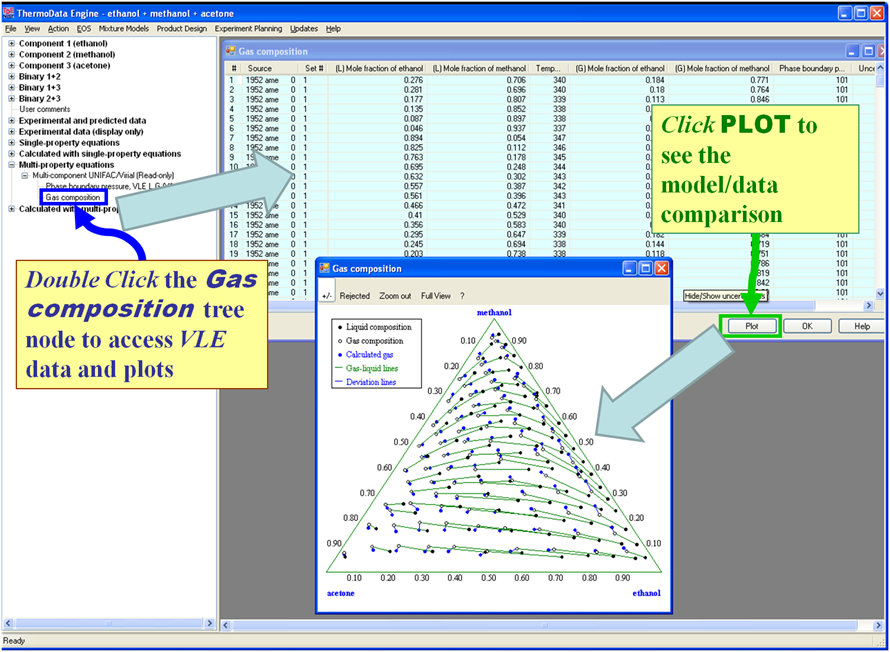The width and height of the screenshot is (890, 652).
Task: Click cell value 0.706 in first row
Action: [515, 80]
